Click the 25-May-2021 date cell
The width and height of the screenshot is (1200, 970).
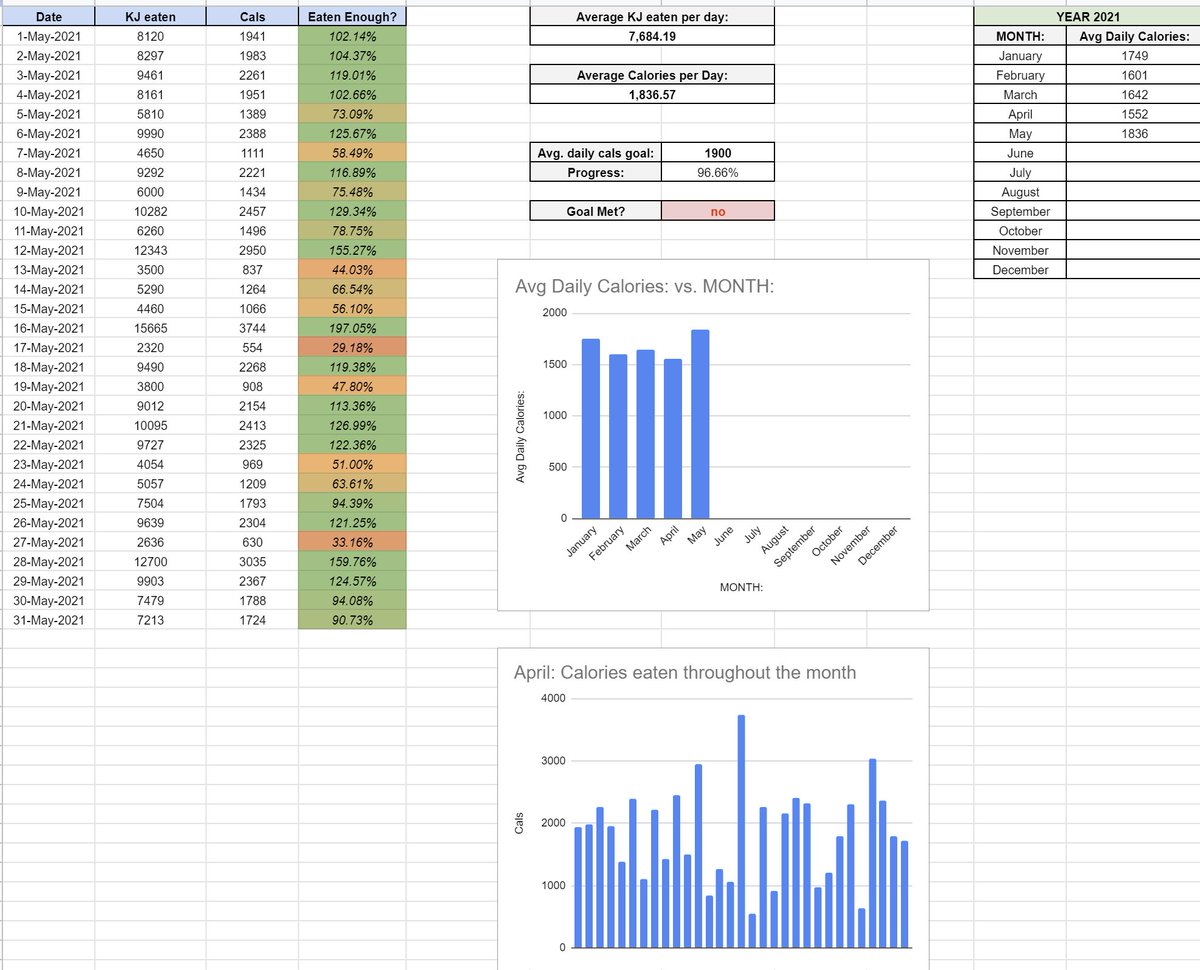click(48, 504)
